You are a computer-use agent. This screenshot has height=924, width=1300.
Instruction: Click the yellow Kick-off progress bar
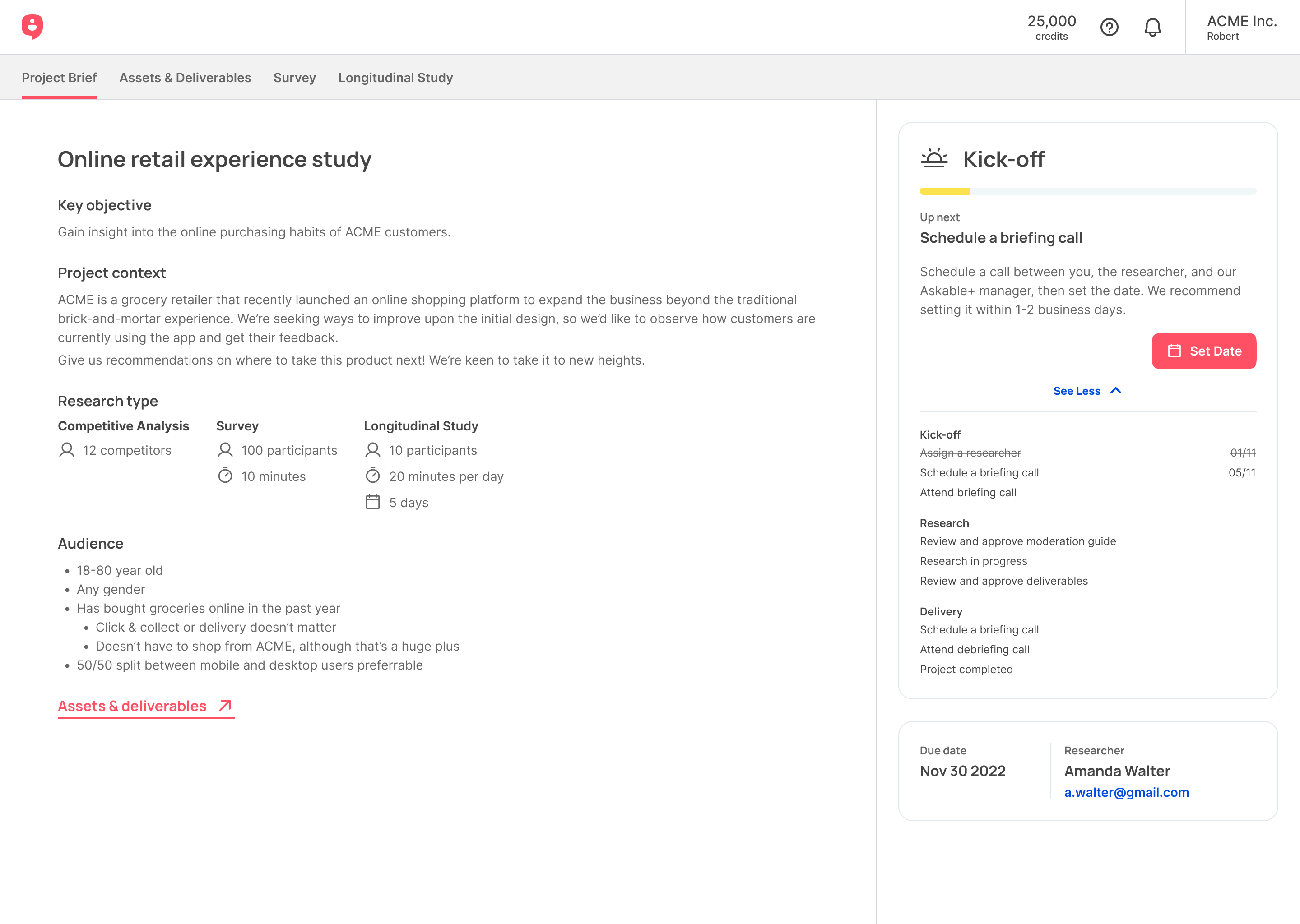[945, 192]
